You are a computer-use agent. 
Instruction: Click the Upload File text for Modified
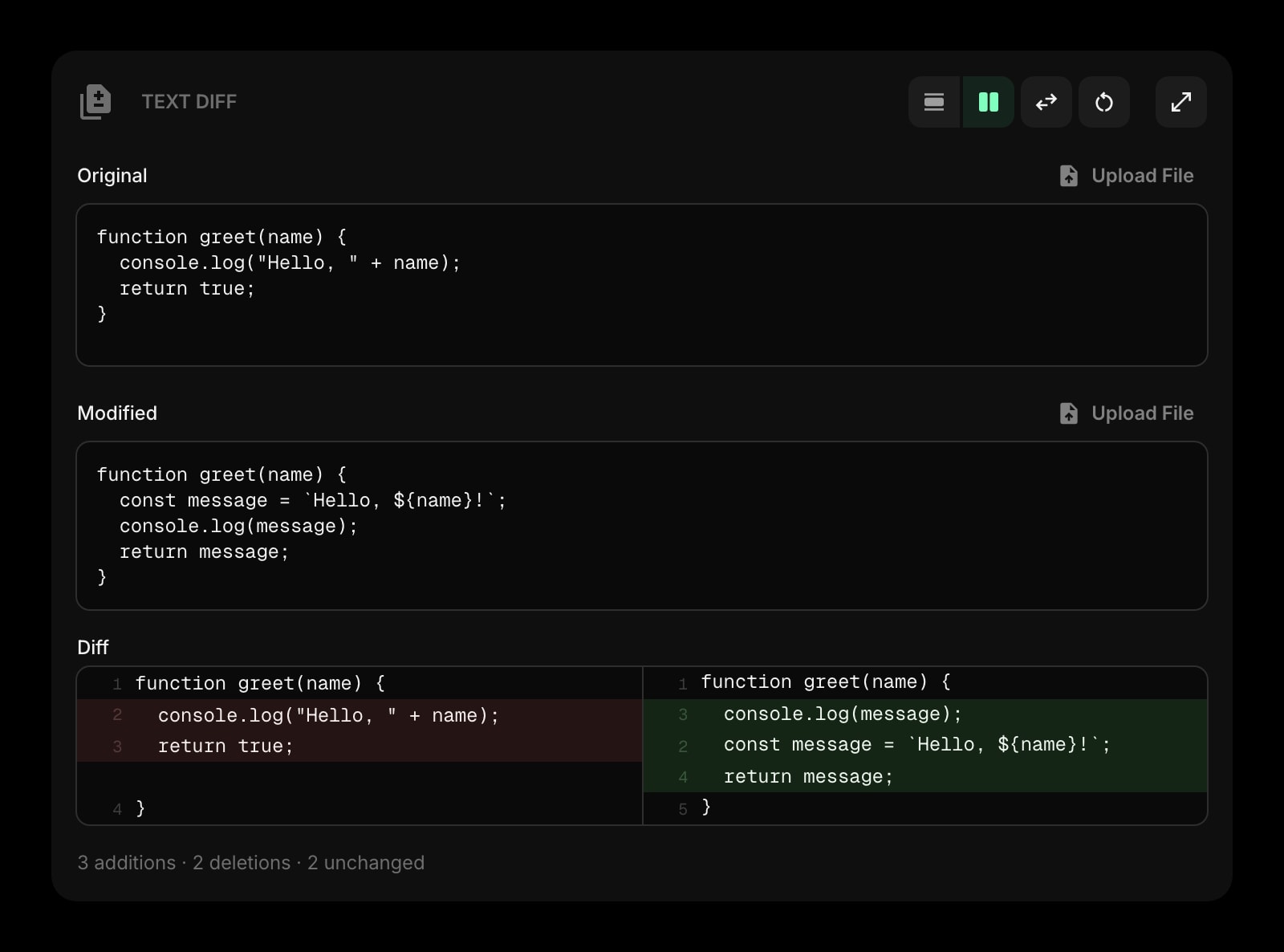[1142, 413]
